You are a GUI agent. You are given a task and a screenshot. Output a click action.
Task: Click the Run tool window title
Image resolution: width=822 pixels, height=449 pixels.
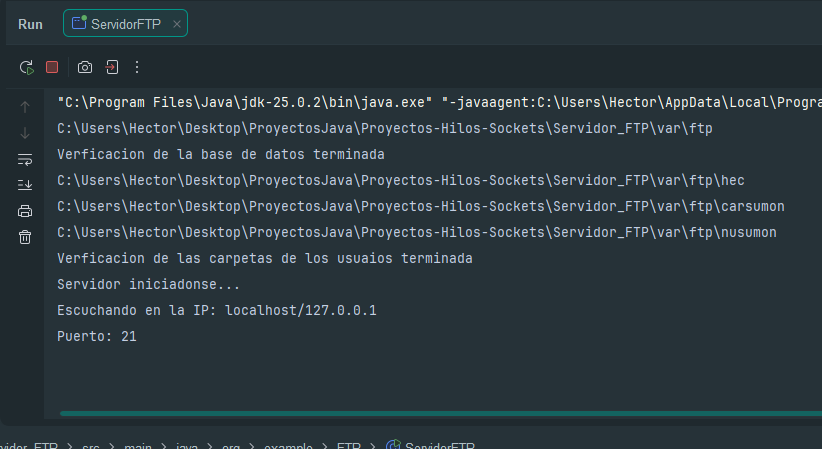point(30,24)
